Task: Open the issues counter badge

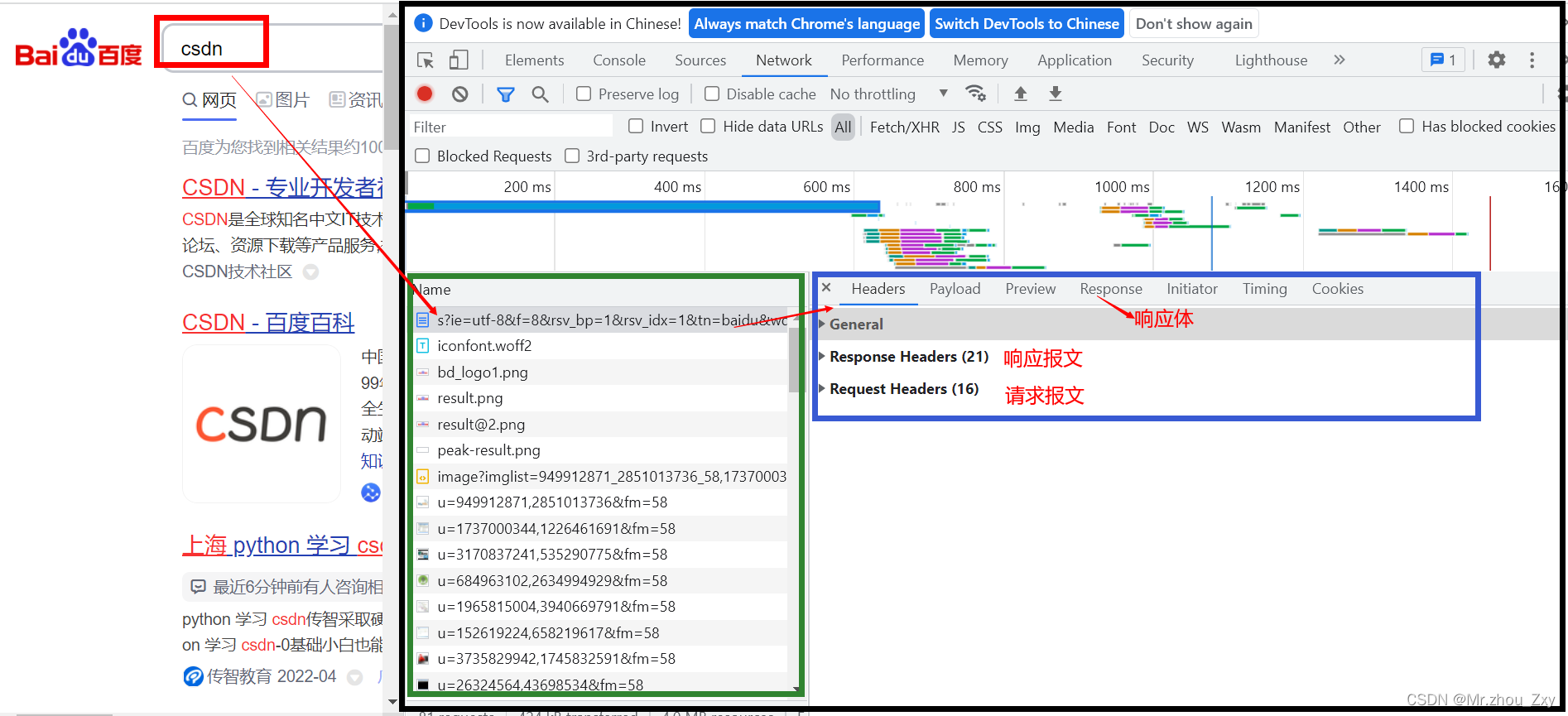Action: coord(1443,60)
